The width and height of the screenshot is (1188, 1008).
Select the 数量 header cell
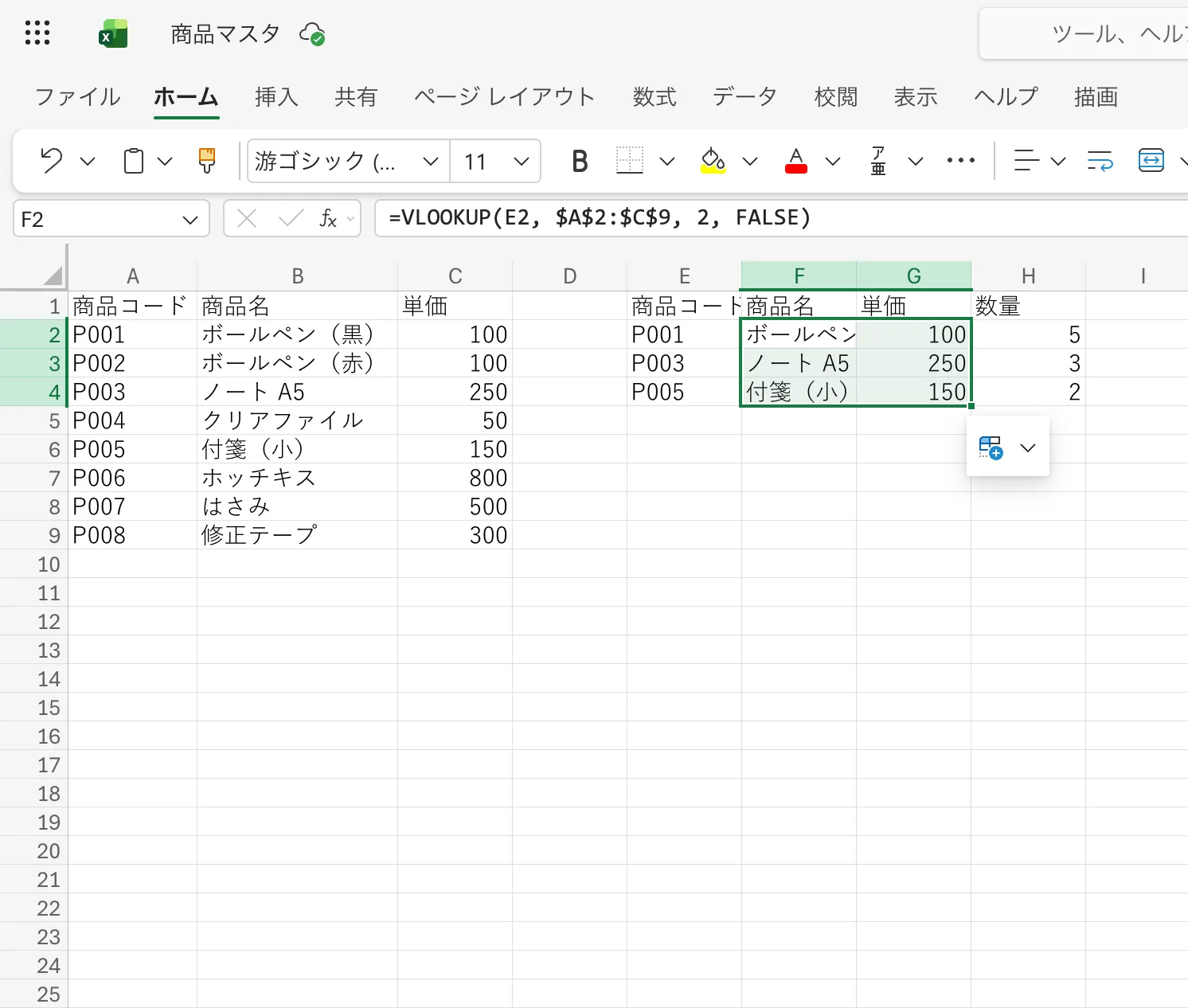click(x=1028, y=306)
